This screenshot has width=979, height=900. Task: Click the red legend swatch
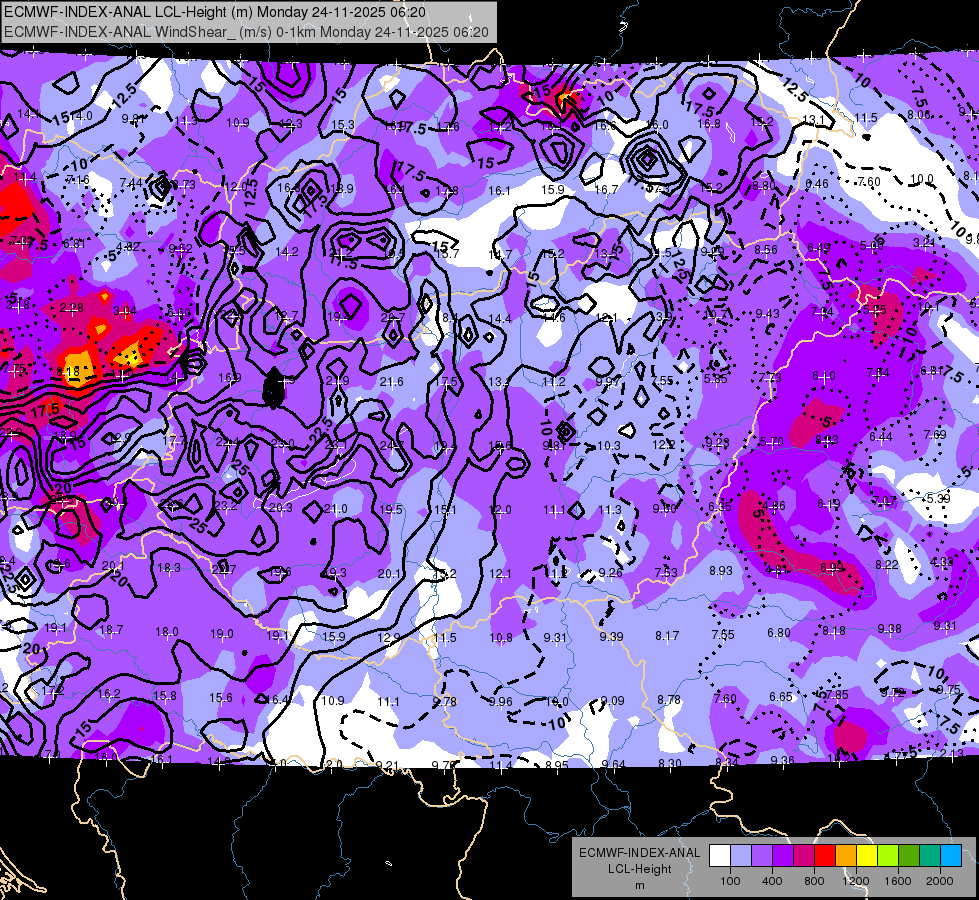click(x=825, y=856)
